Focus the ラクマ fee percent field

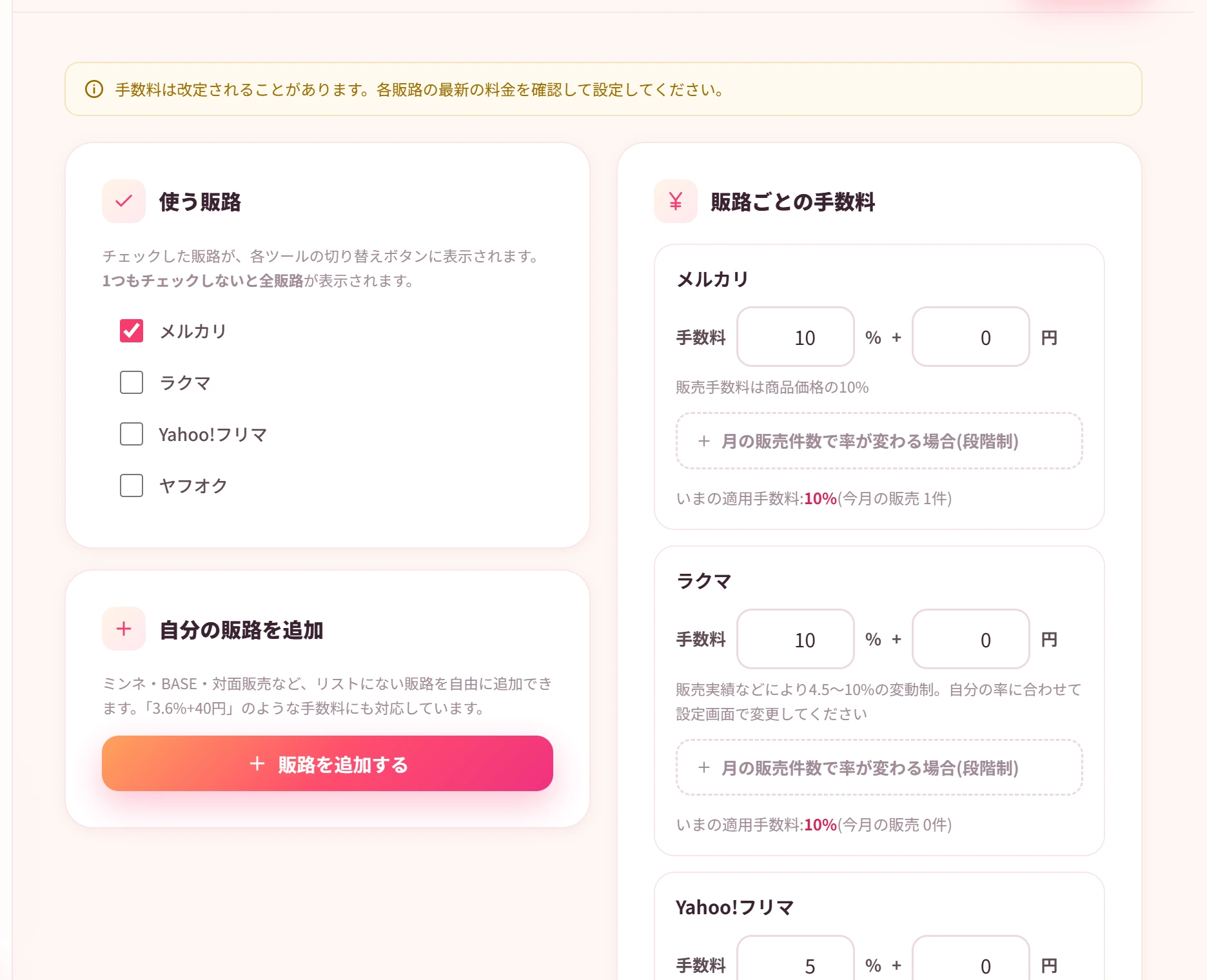tap(796, 639)
